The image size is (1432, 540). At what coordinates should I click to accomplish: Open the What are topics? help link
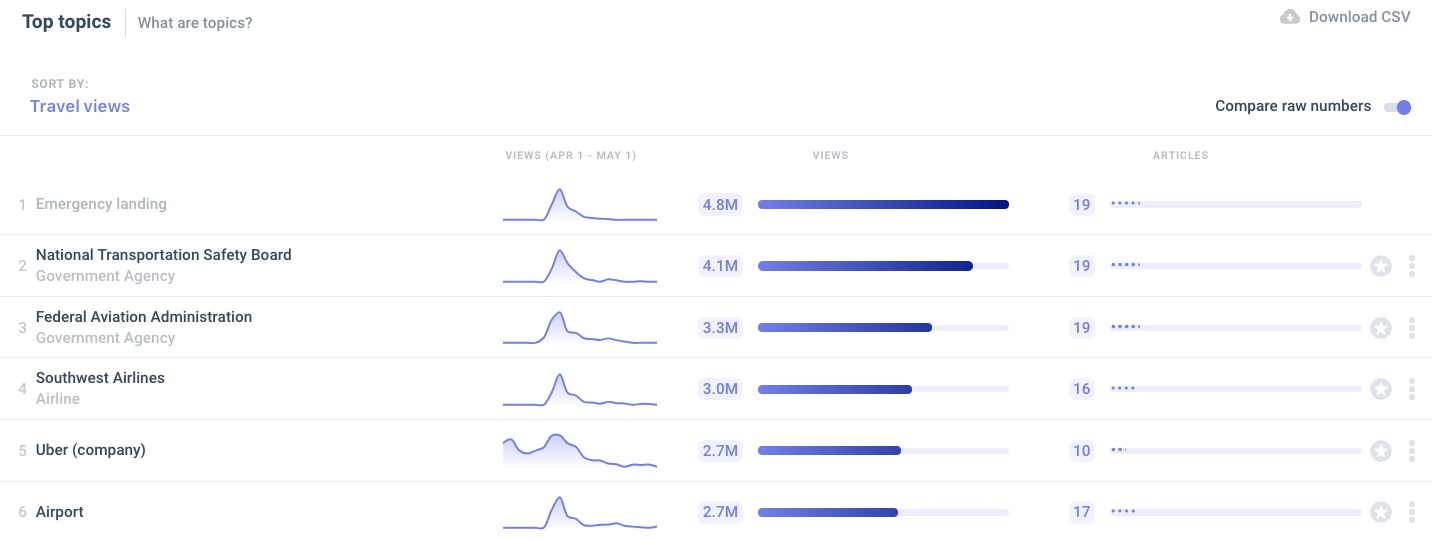pos(195,23)
